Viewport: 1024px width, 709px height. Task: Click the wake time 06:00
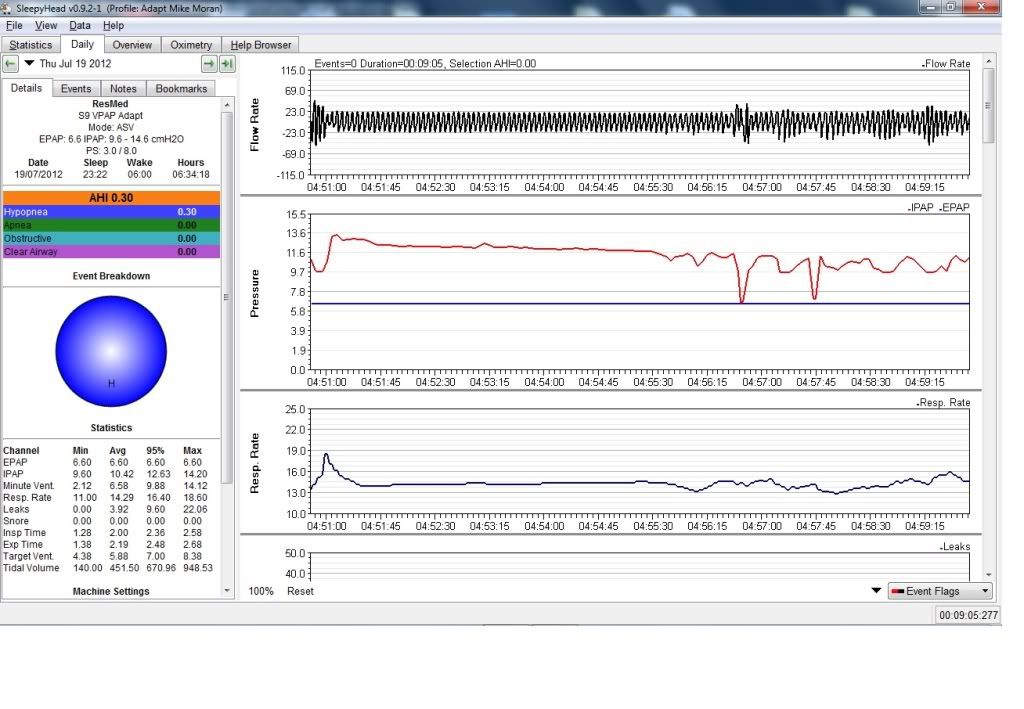(139, 174)
